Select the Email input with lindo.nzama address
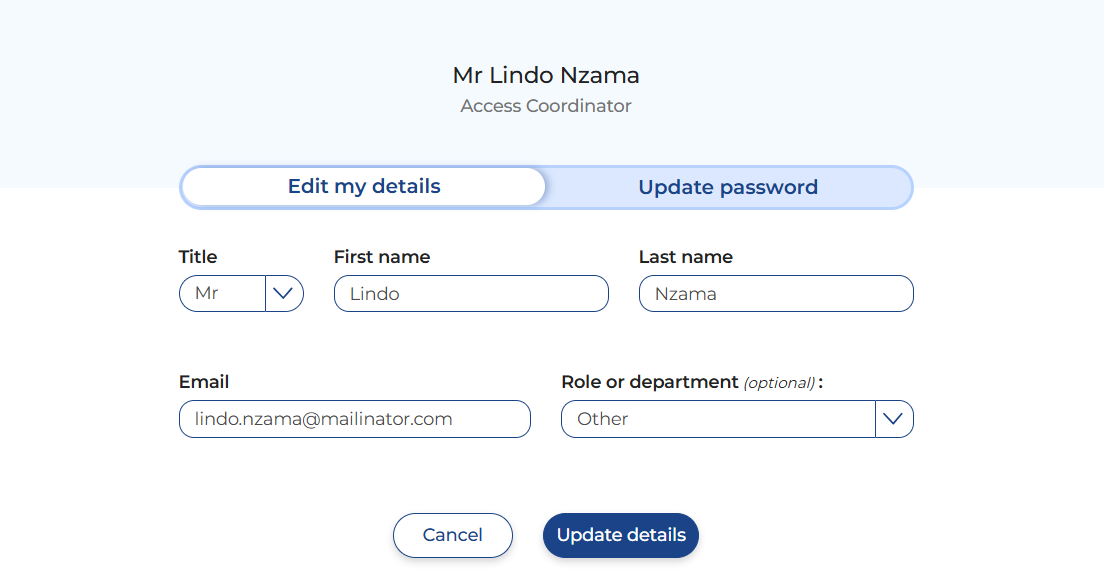This screenshot has height=587, width=1104. click(x=354, y=419)
